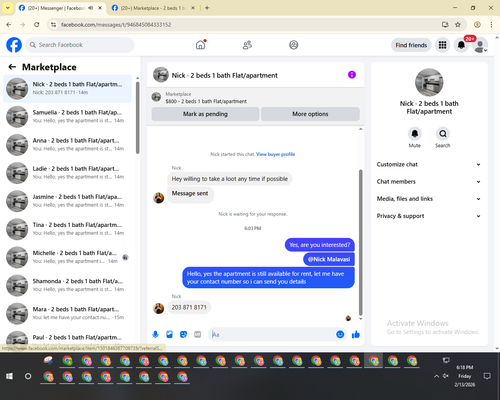This screenshot has width=500, height=400.
Task: Send a thumbs up like
Action: pyautogui.click(x=356, y=334)
